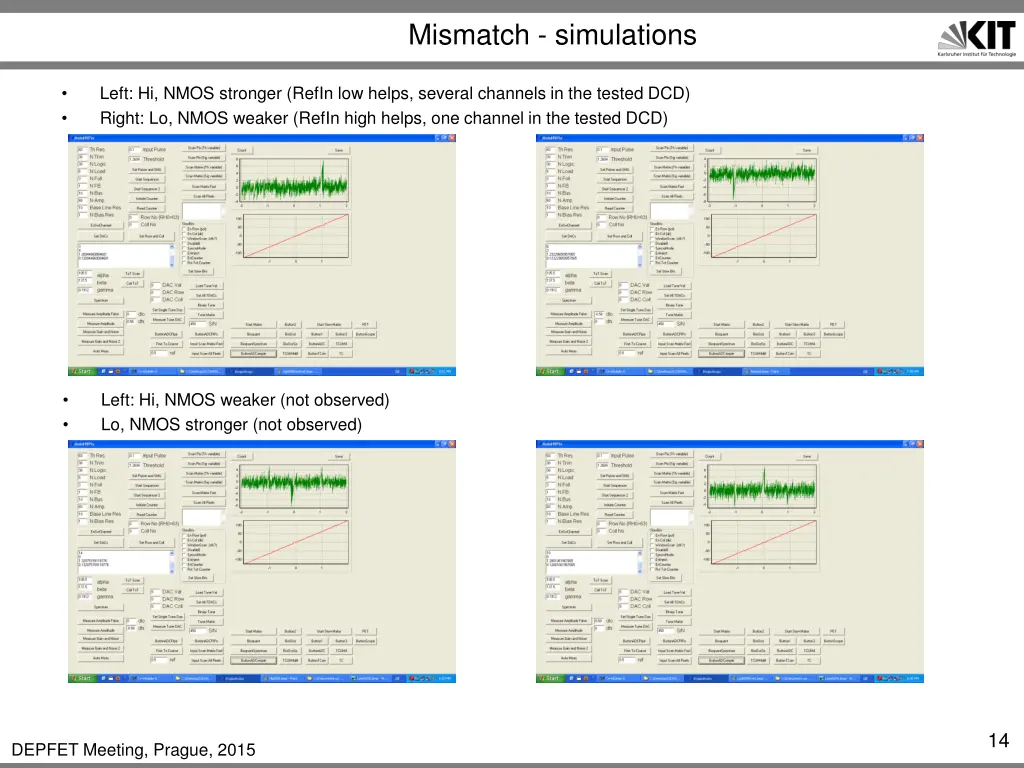The width and height of the screenshot is (1024, 768).
Task: Close the window in bottom-left screenshot
Action: click(451, 443)
